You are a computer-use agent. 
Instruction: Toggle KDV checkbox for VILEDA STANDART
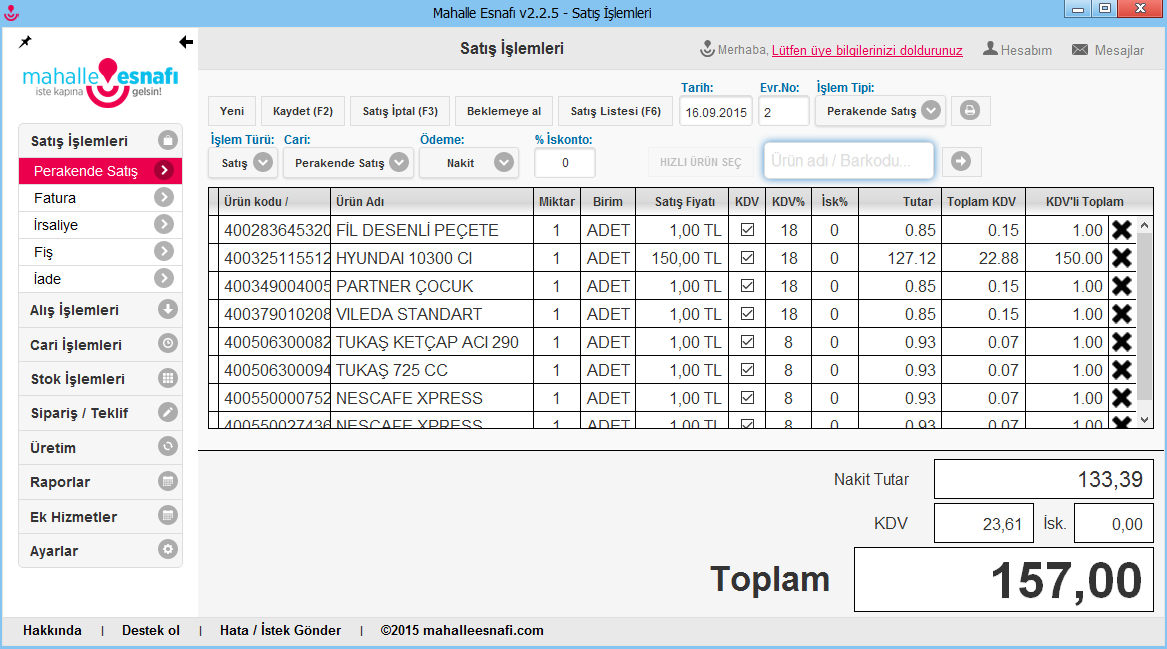747,314
